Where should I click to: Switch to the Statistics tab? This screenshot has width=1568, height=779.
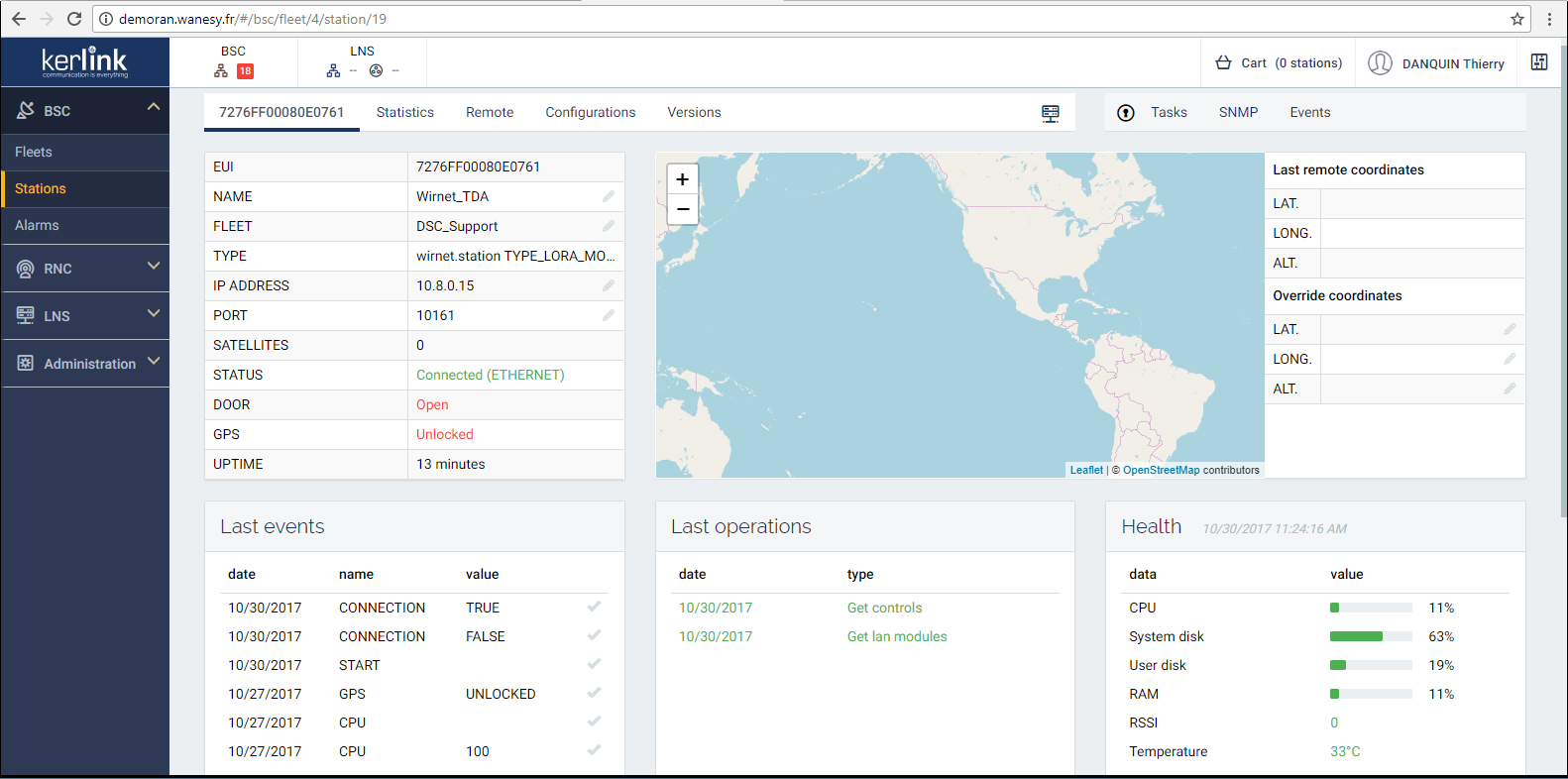(x=404, y=113)
